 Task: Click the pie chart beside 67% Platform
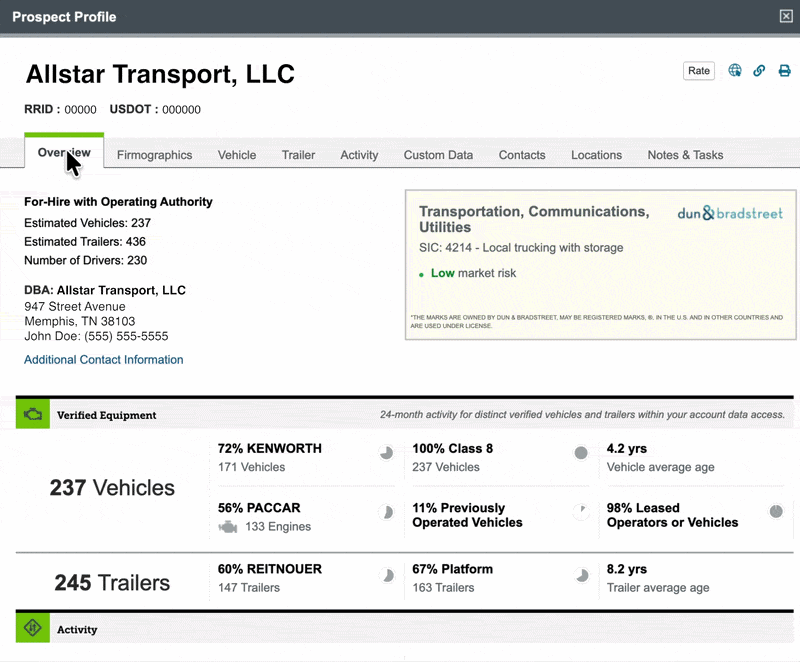coord(580,575)
